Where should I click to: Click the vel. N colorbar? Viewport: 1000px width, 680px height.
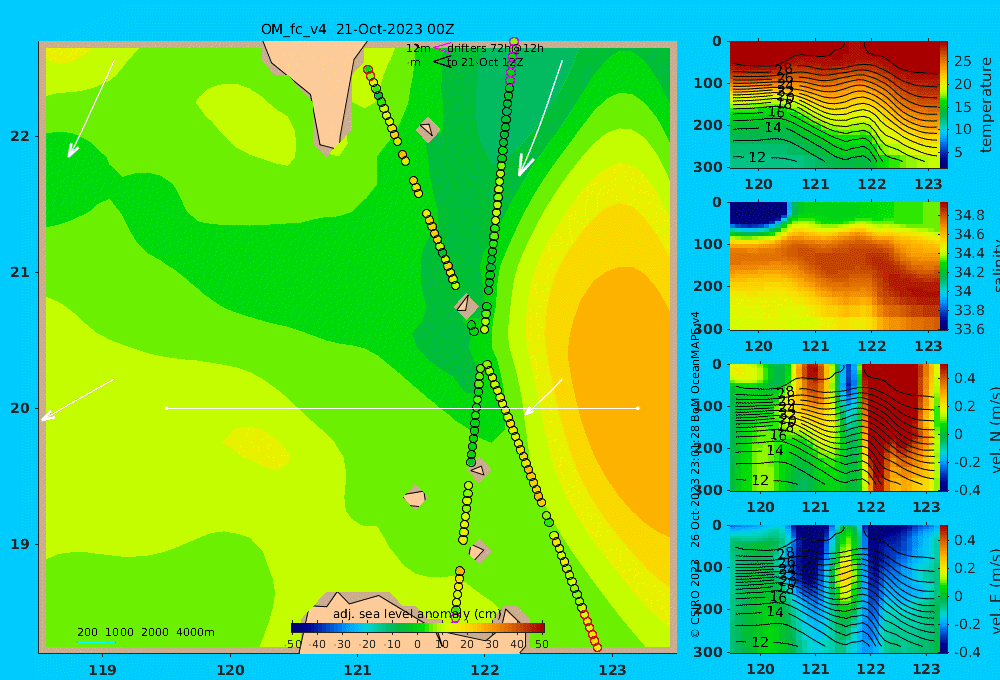point(944,427)
